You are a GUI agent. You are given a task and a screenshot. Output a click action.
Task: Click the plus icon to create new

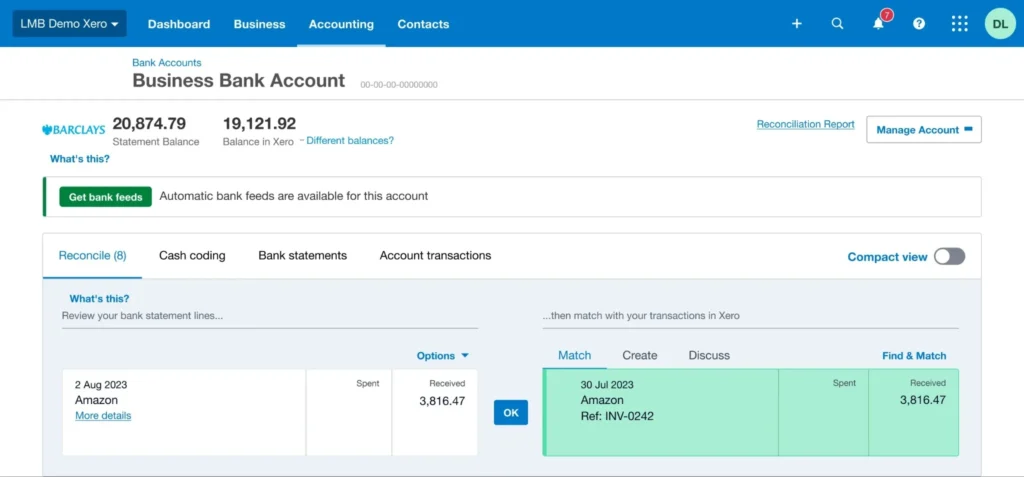click(x=797, y=24)
